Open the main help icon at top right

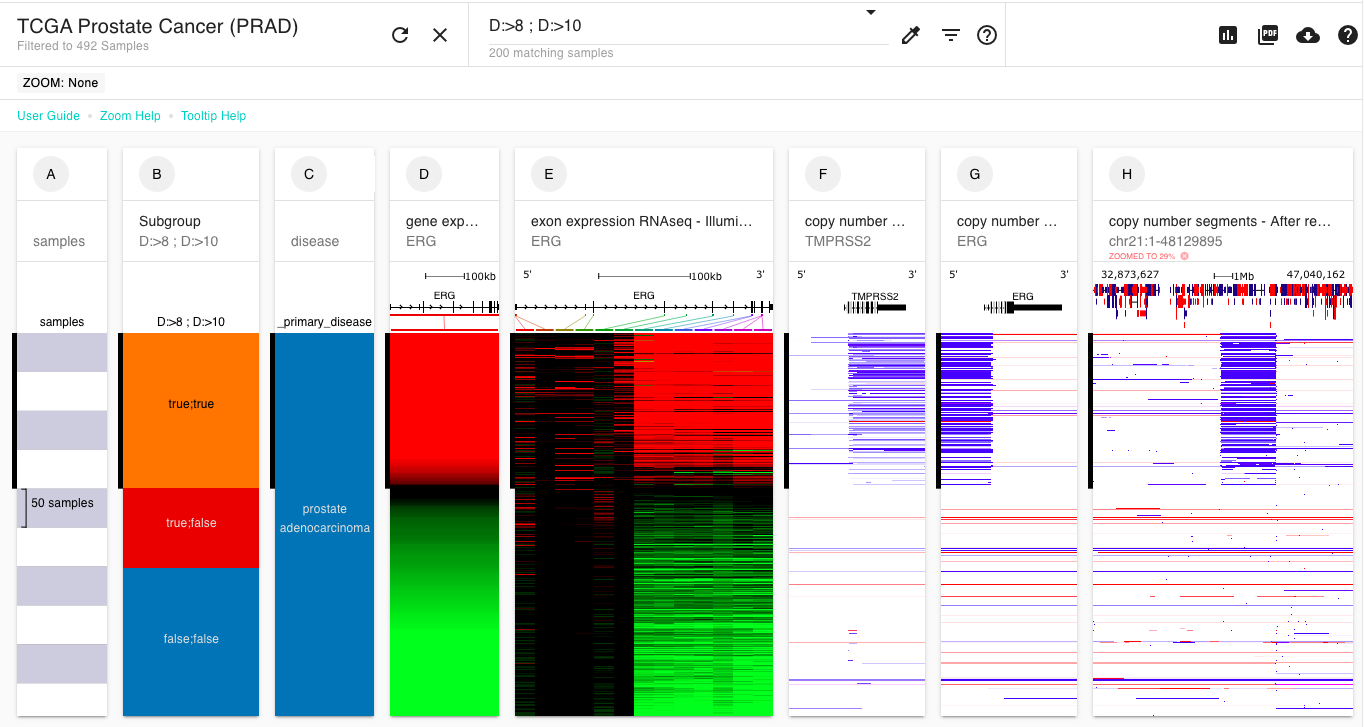1347,35
